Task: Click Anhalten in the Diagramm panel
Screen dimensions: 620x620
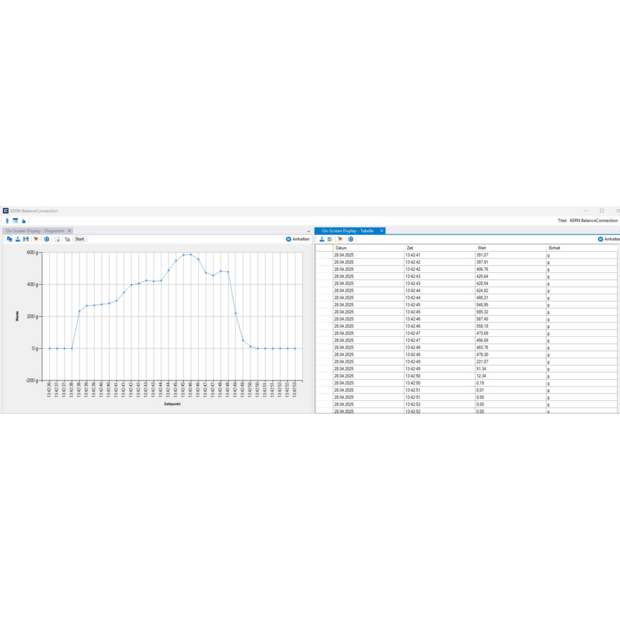Action: (297, 239)
